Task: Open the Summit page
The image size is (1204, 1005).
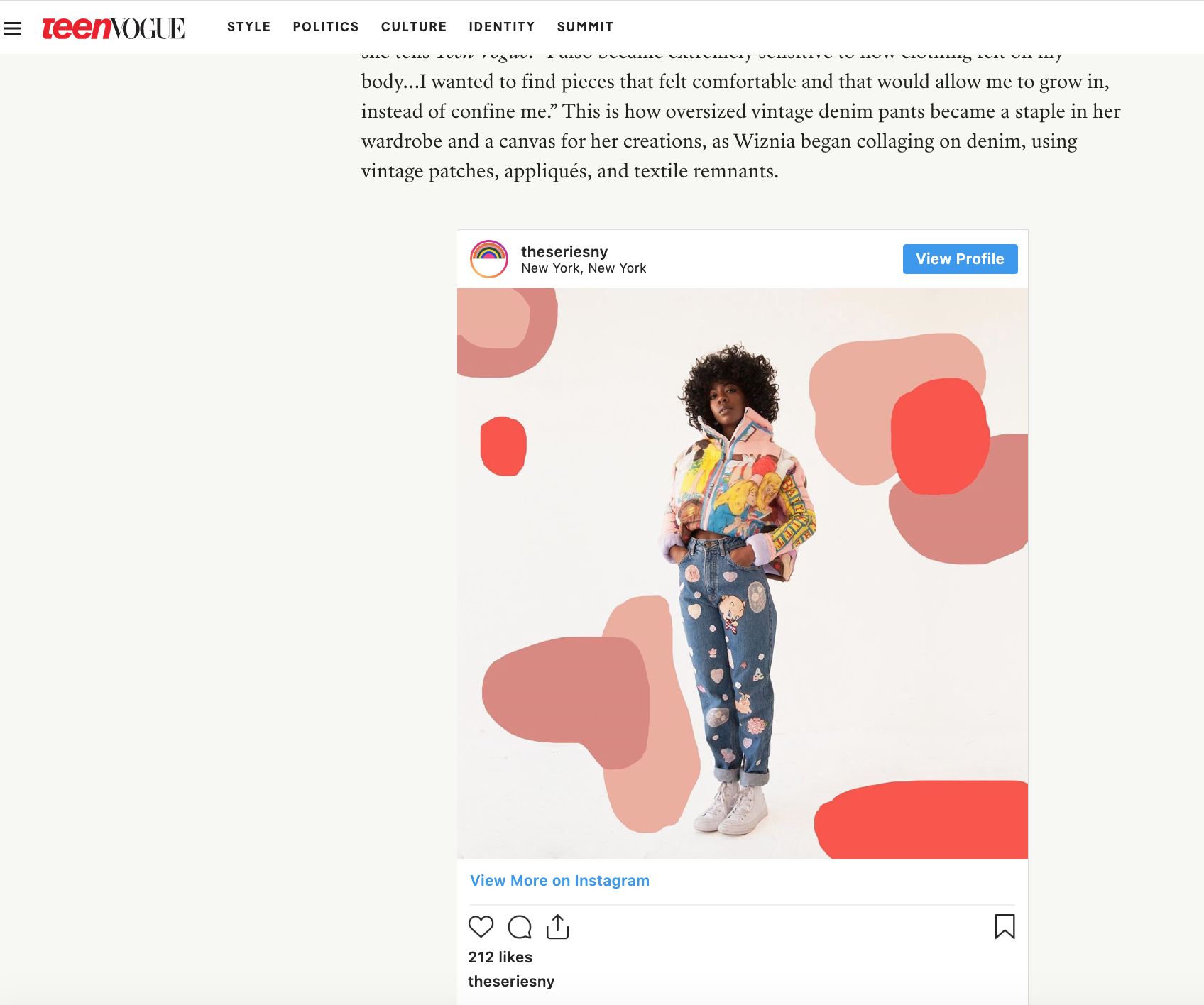Action: click(x=585, y=27)
